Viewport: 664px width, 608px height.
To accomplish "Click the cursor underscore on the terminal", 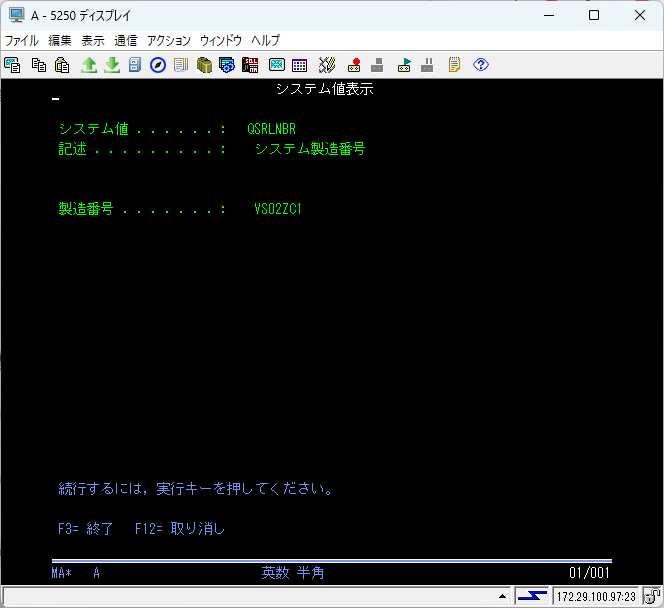I will 55,99.
